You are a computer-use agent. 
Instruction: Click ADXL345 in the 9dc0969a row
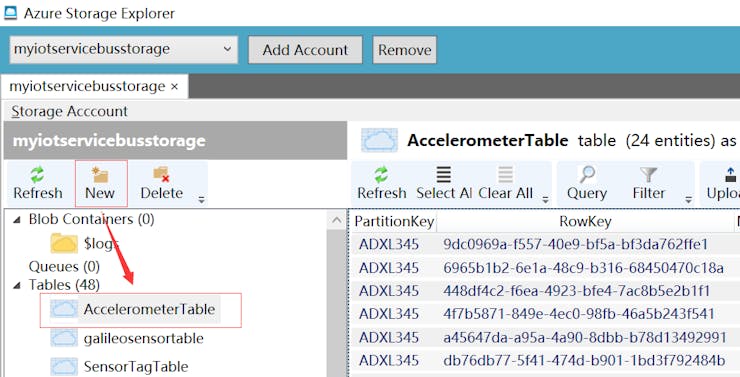click(x=388, y=244)
